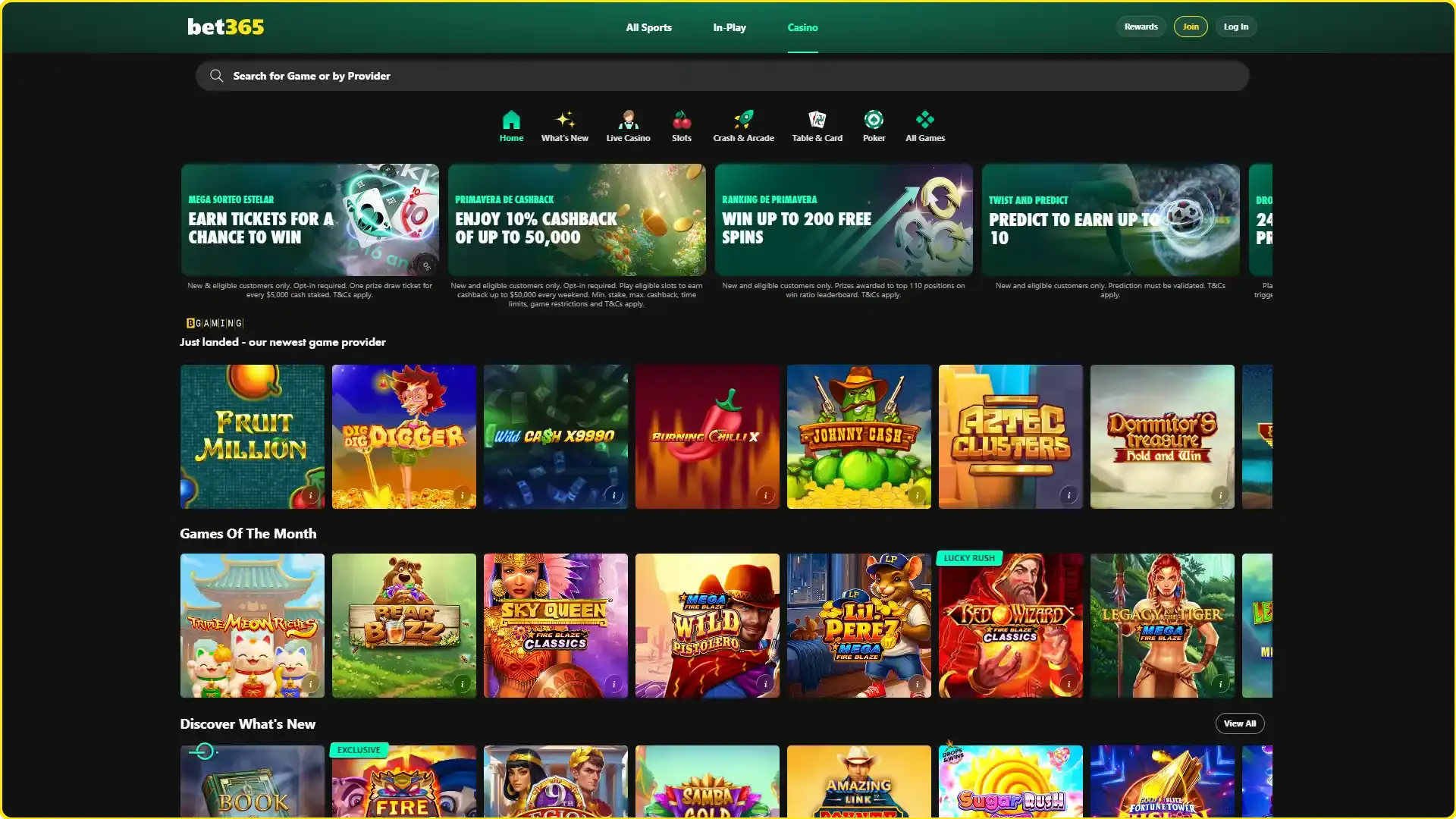Image resolution: width=1456 pixels, height=819 pixels.
Task: Open the Twist and Predict promotion banner
Action: (1110, 220)
